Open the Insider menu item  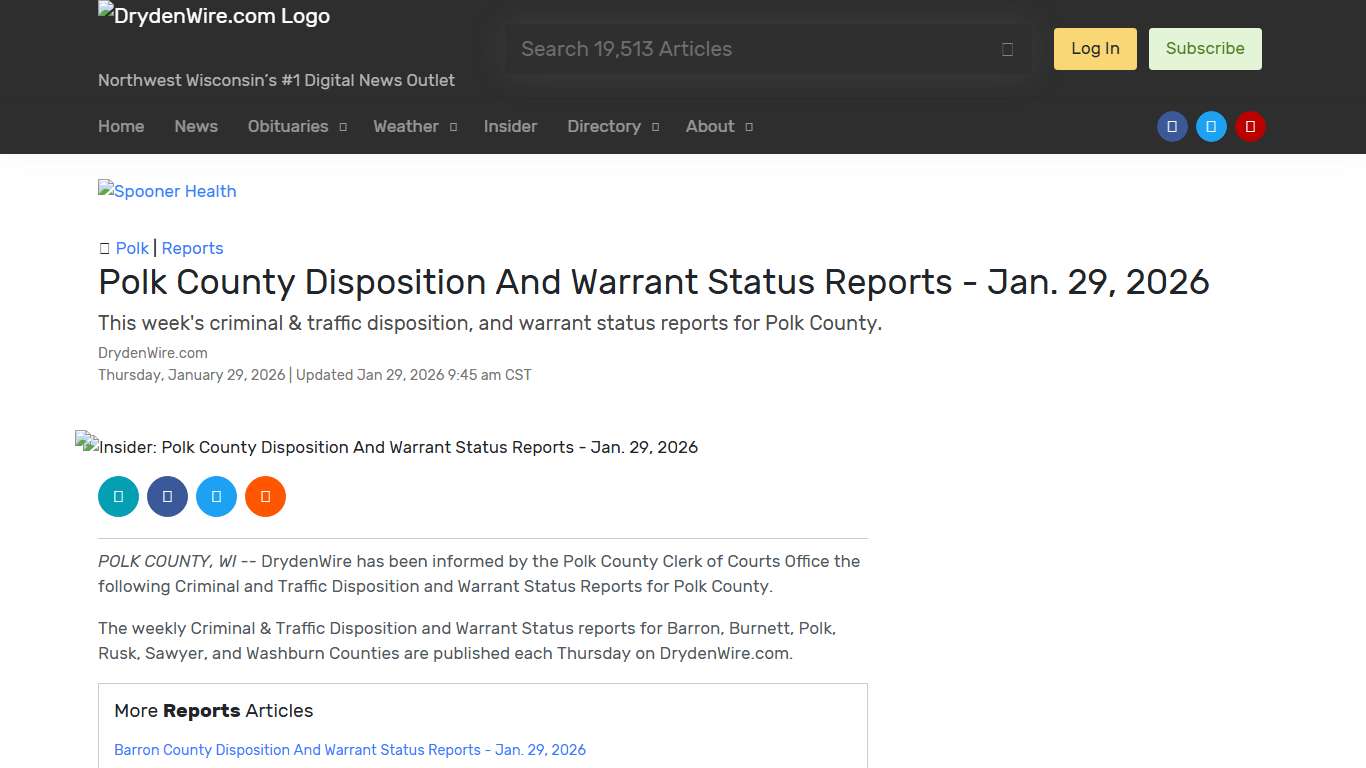[x=510, y=126]
